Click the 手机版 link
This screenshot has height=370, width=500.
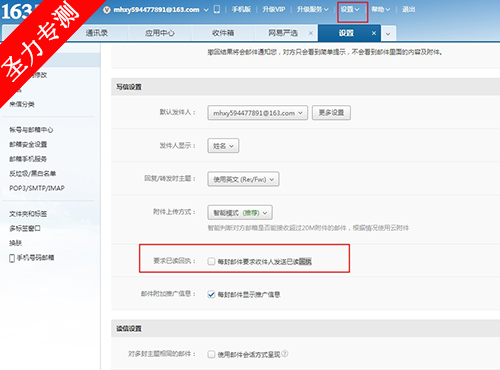(x=241, y=9)
